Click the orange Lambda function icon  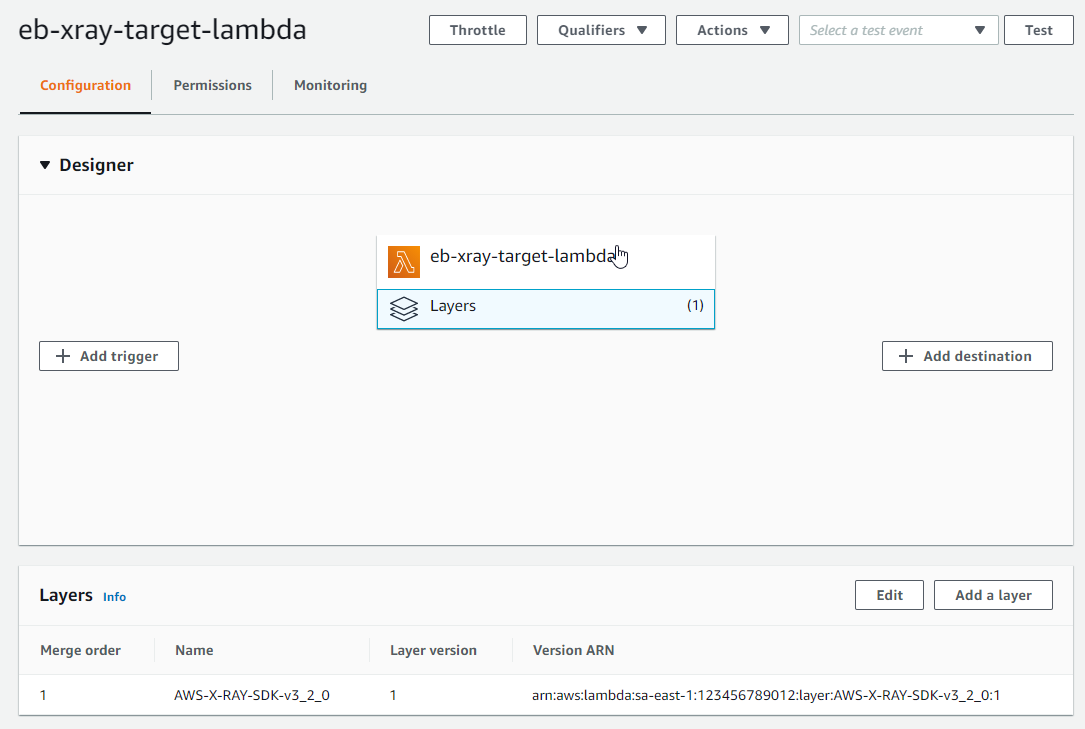[403, 262]
